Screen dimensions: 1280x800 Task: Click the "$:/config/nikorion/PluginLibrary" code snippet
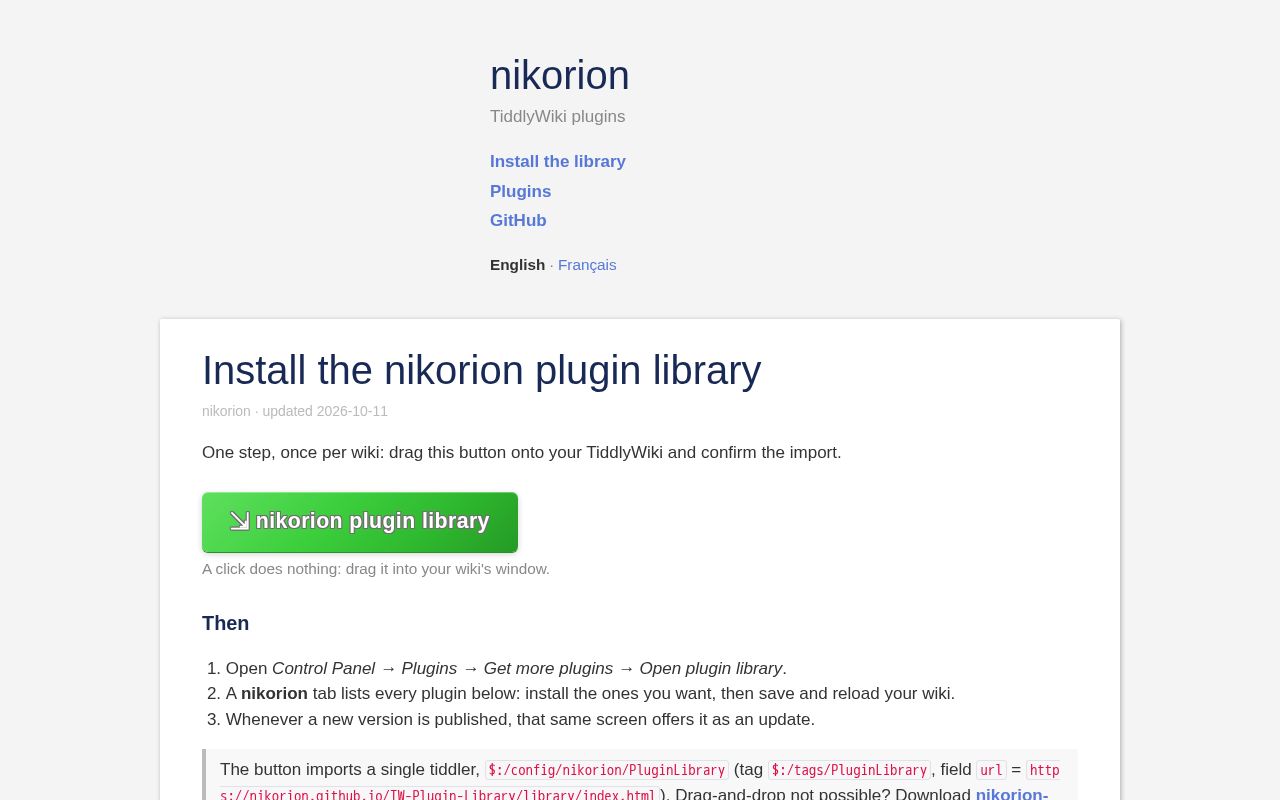click(x=607, y=770)
